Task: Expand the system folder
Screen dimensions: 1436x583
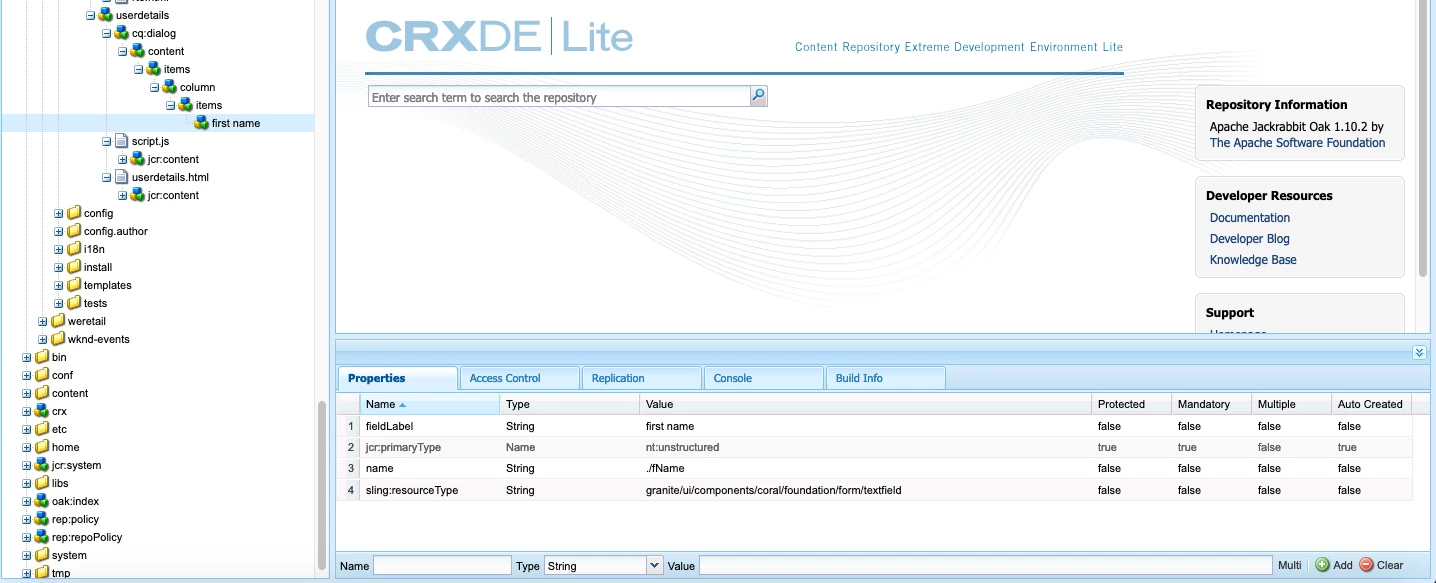Action: click(27, 555)
